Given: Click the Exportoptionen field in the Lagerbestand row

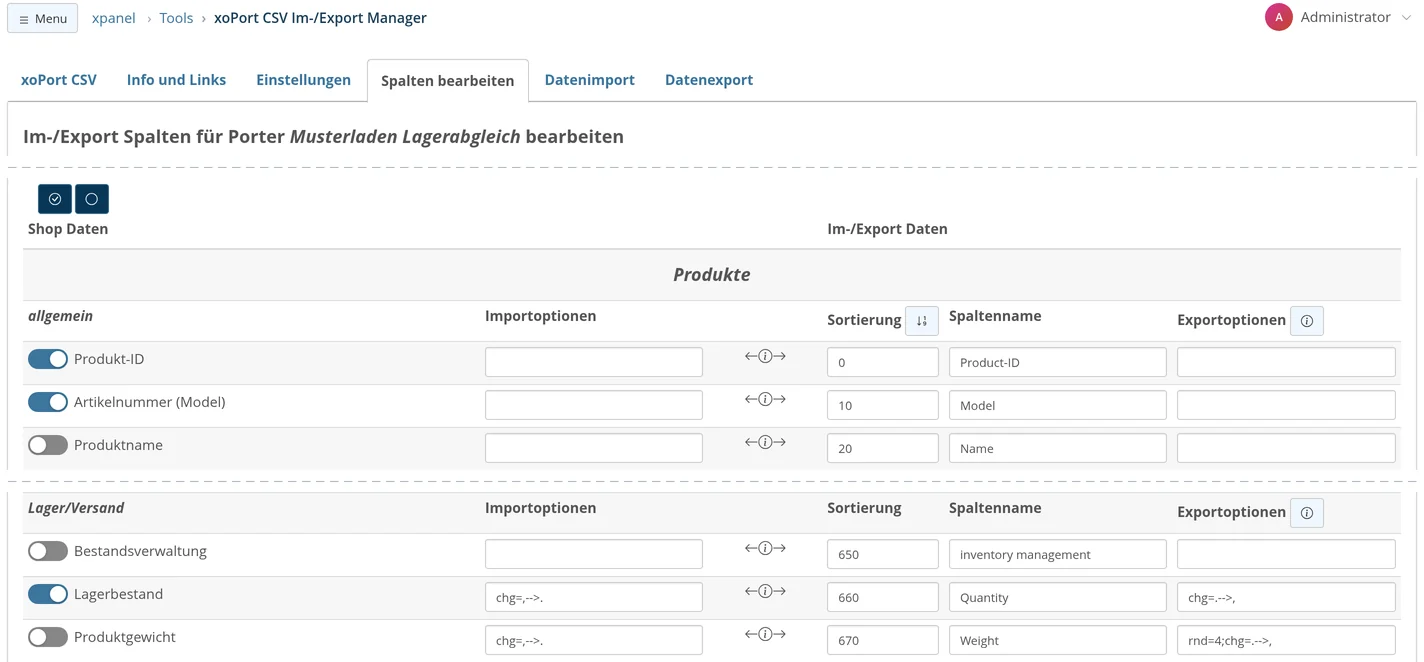Looking at the screenshot, I should (x=1286, y=597).
